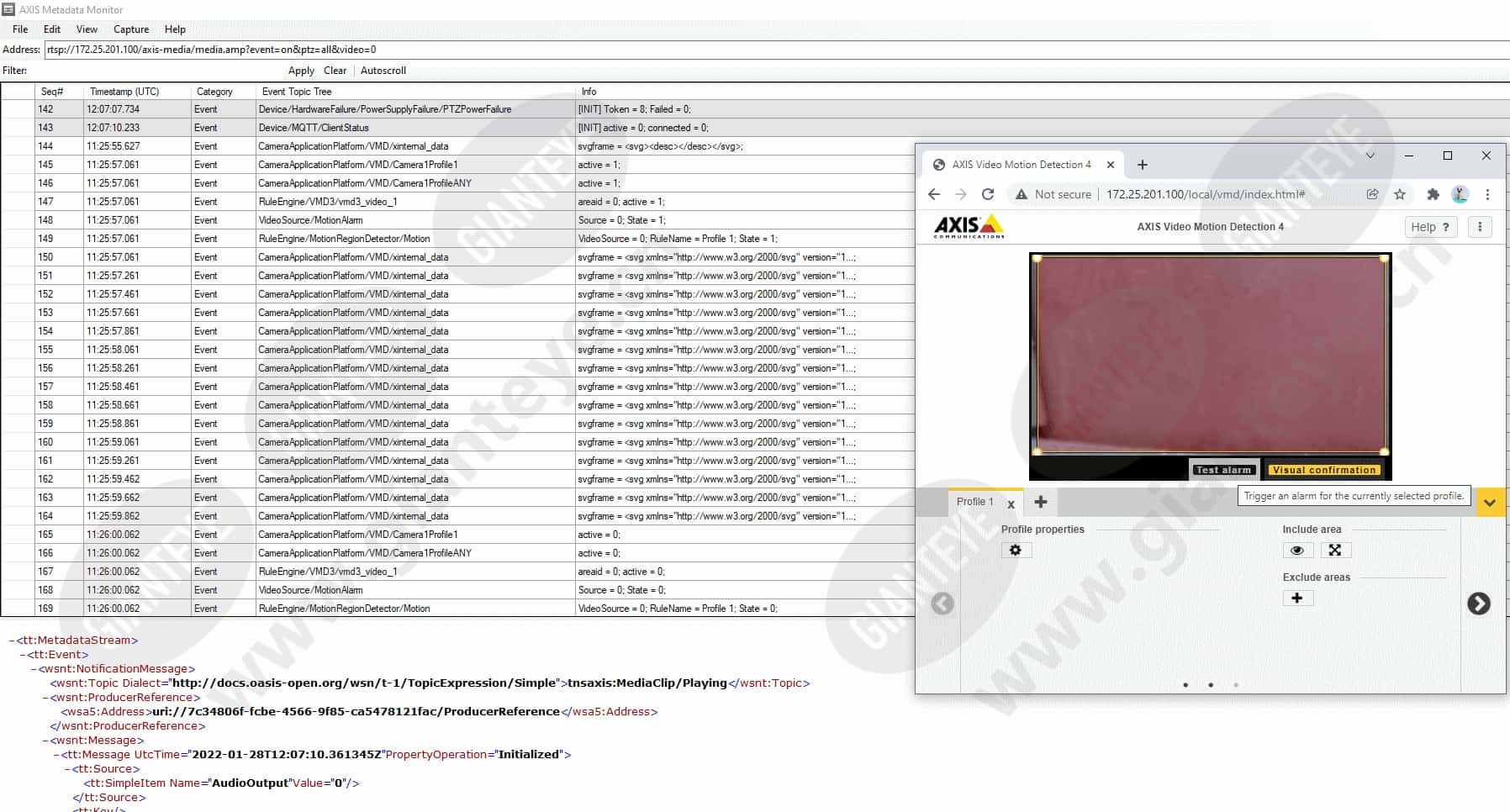Reload the browser page
The image size is (1510, 812).
[988, 194]
